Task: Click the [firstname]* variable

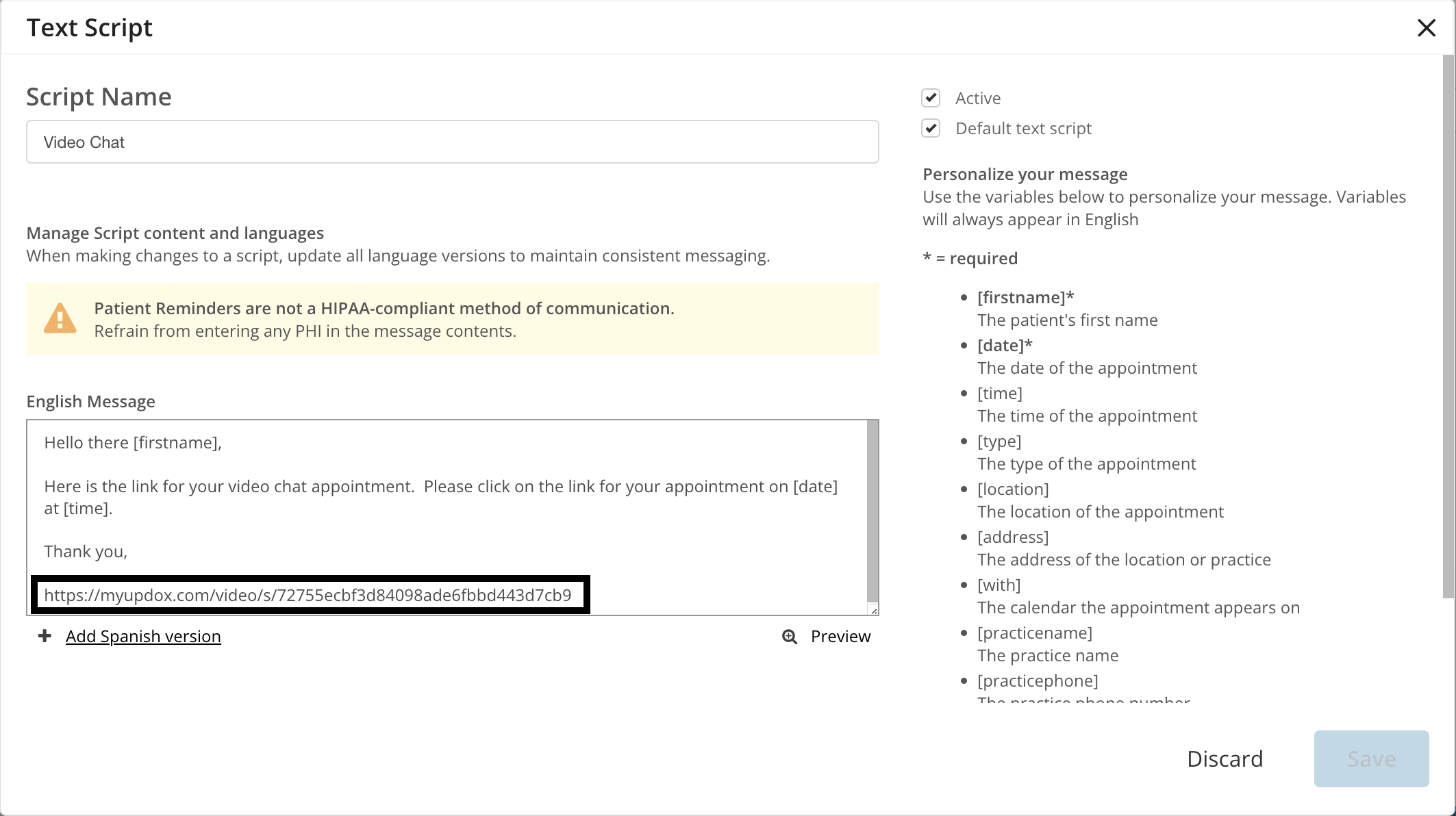Action: [1025, 297]
